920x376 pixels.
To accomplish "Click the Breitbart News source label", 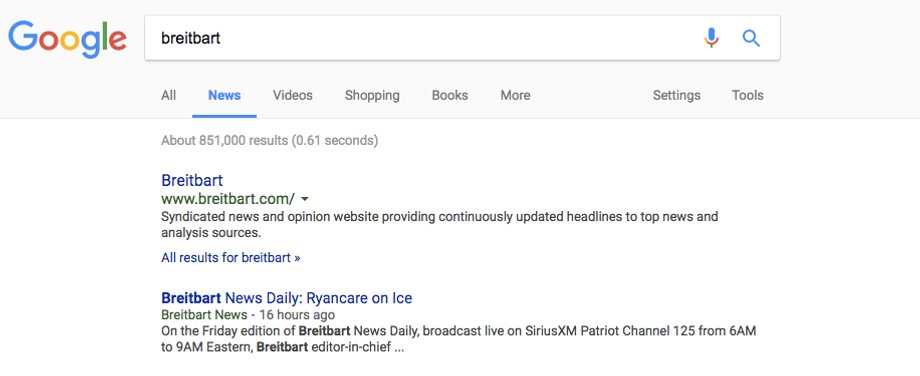I will [204, 315].
